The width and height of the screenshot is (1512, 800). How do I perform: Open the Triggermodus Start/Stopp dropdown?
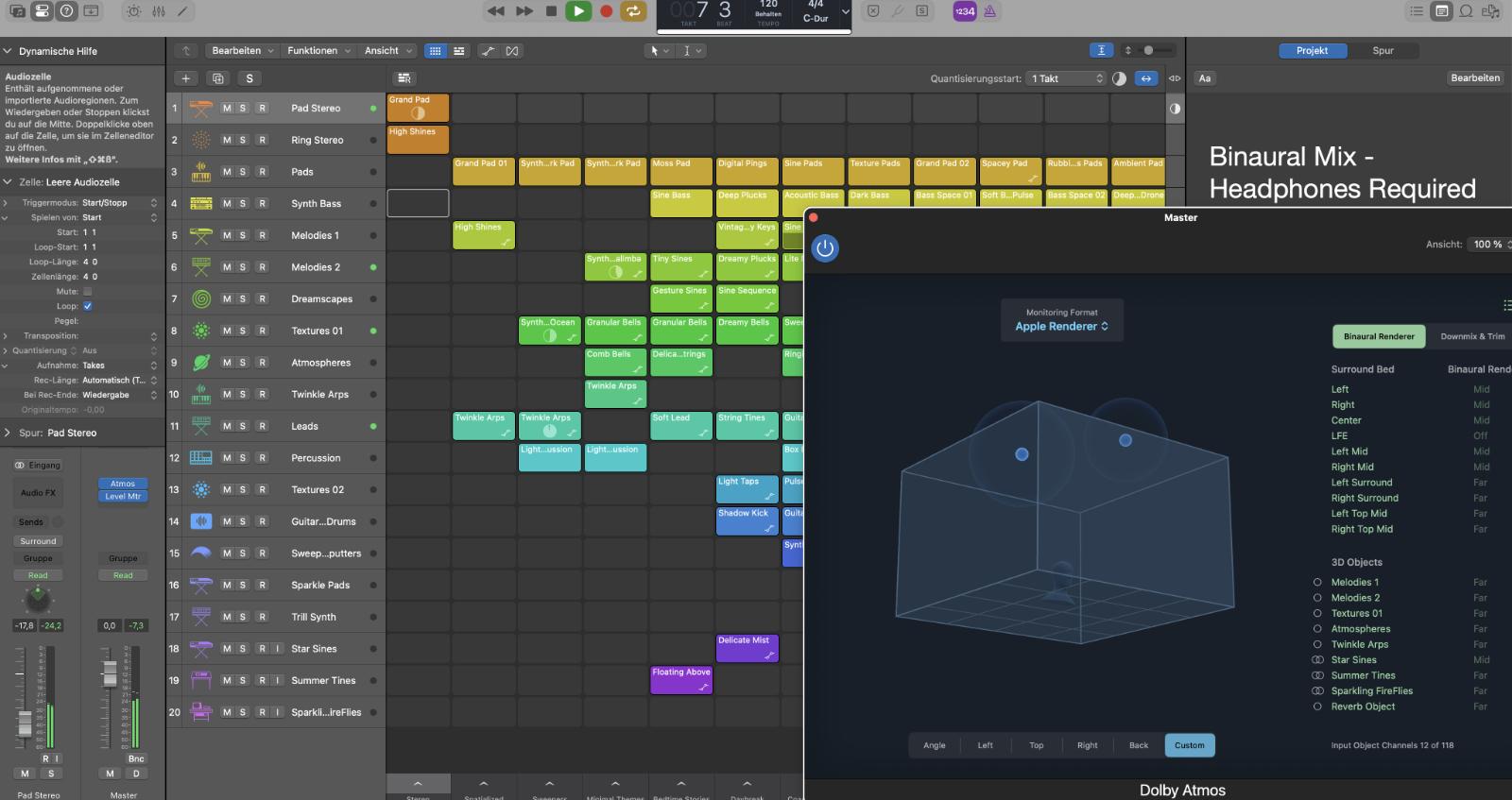tap(120, 203)
